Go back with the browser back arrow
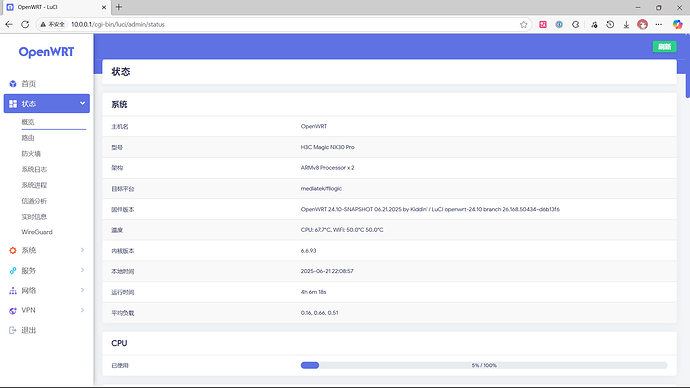Image resolution: width=690 pixels, height=388 pixels. click(9, 25)
